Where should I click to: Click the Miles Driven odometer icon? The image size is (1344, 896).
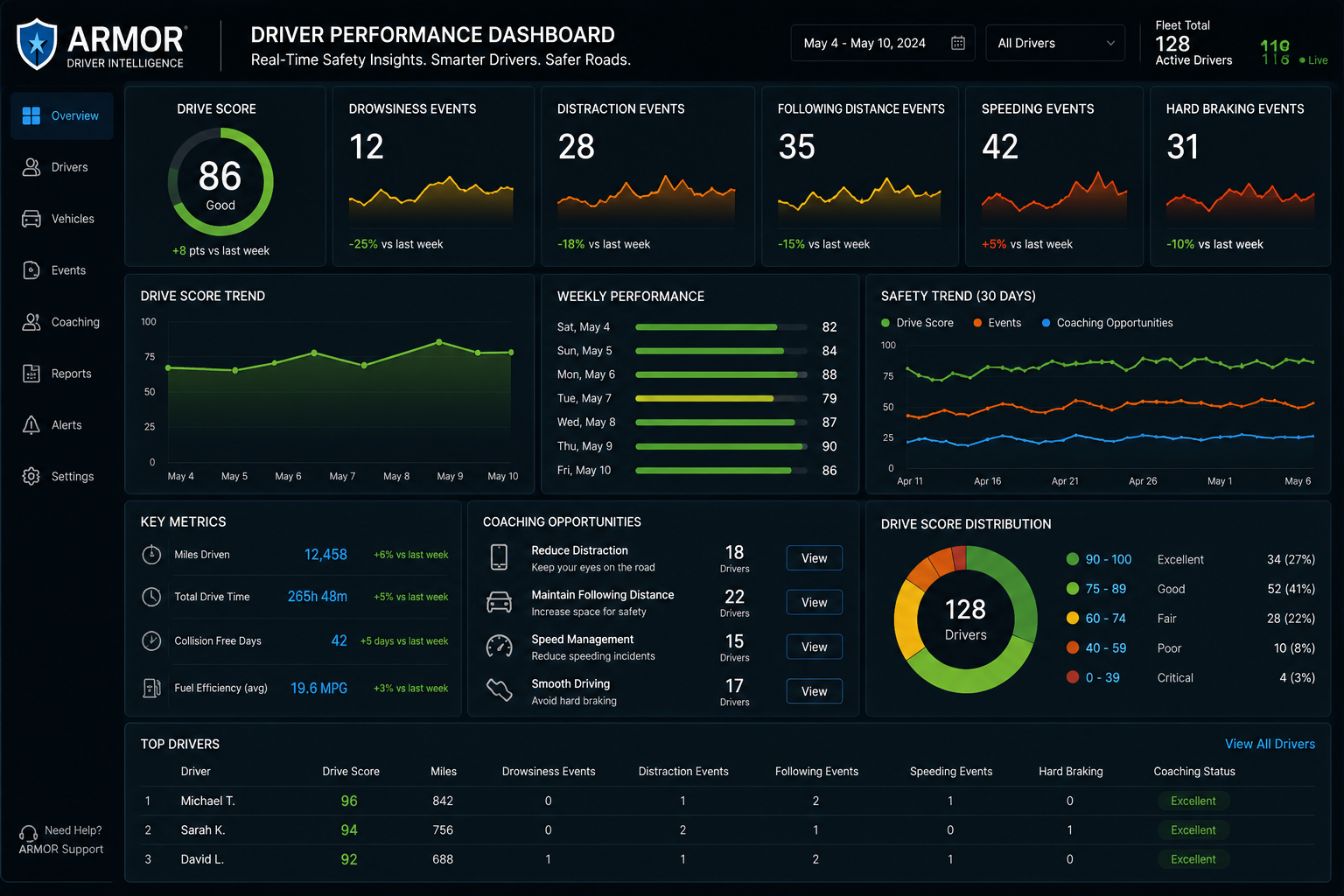[151, 555]
